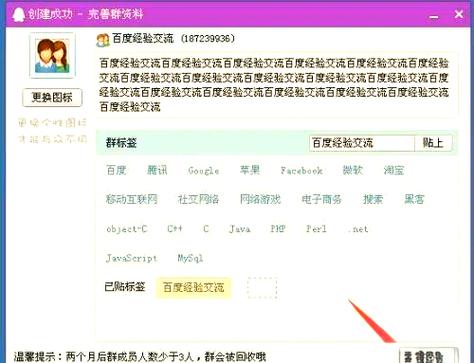This screenshot has height=363, width=474.
Task: Select the 淘宝 tag
Action: pyautogui.click(x=394, y=170)
